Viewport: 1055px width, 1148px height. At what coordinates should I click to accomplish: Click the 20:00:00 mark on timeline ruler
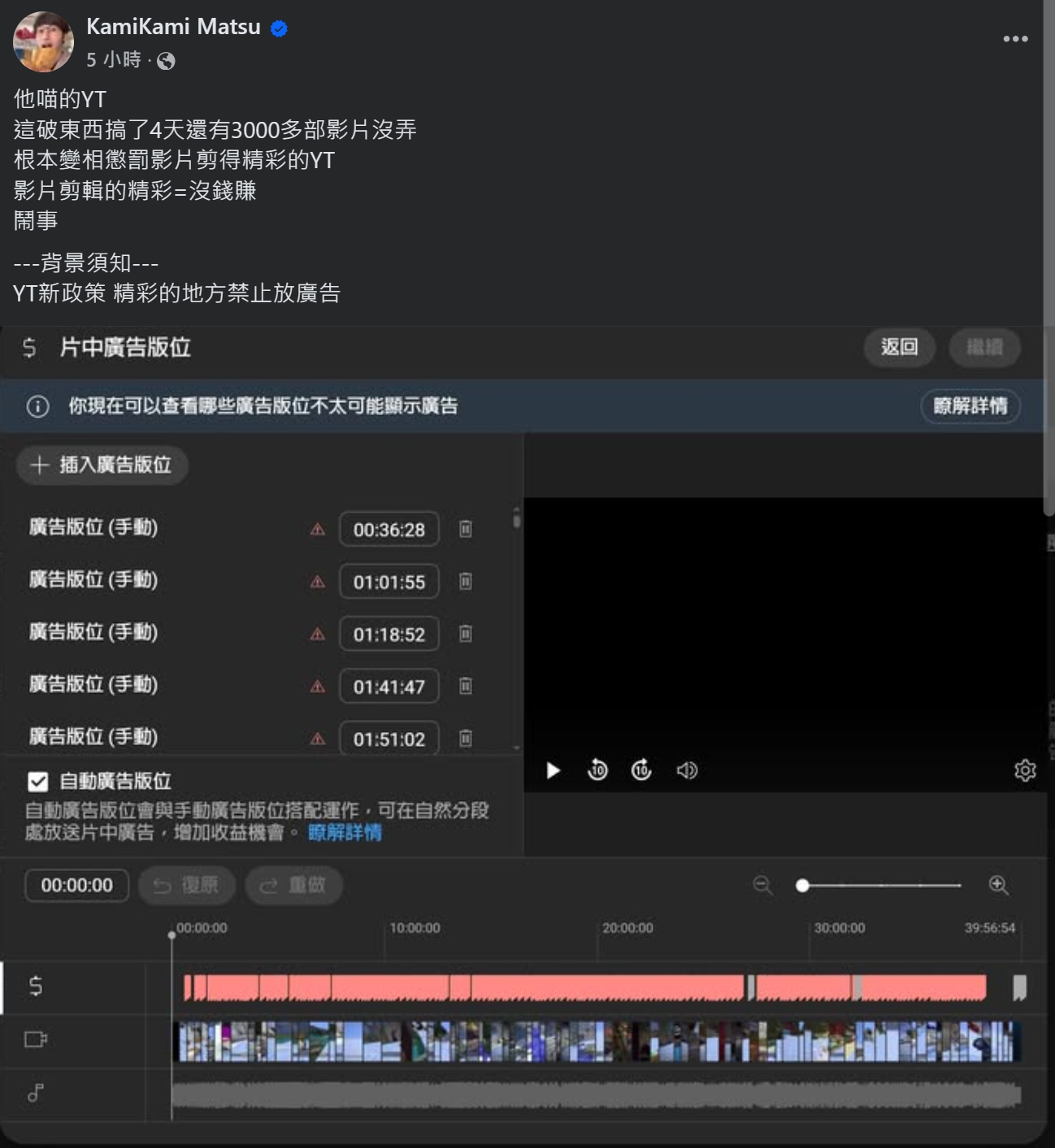[627, 928]
